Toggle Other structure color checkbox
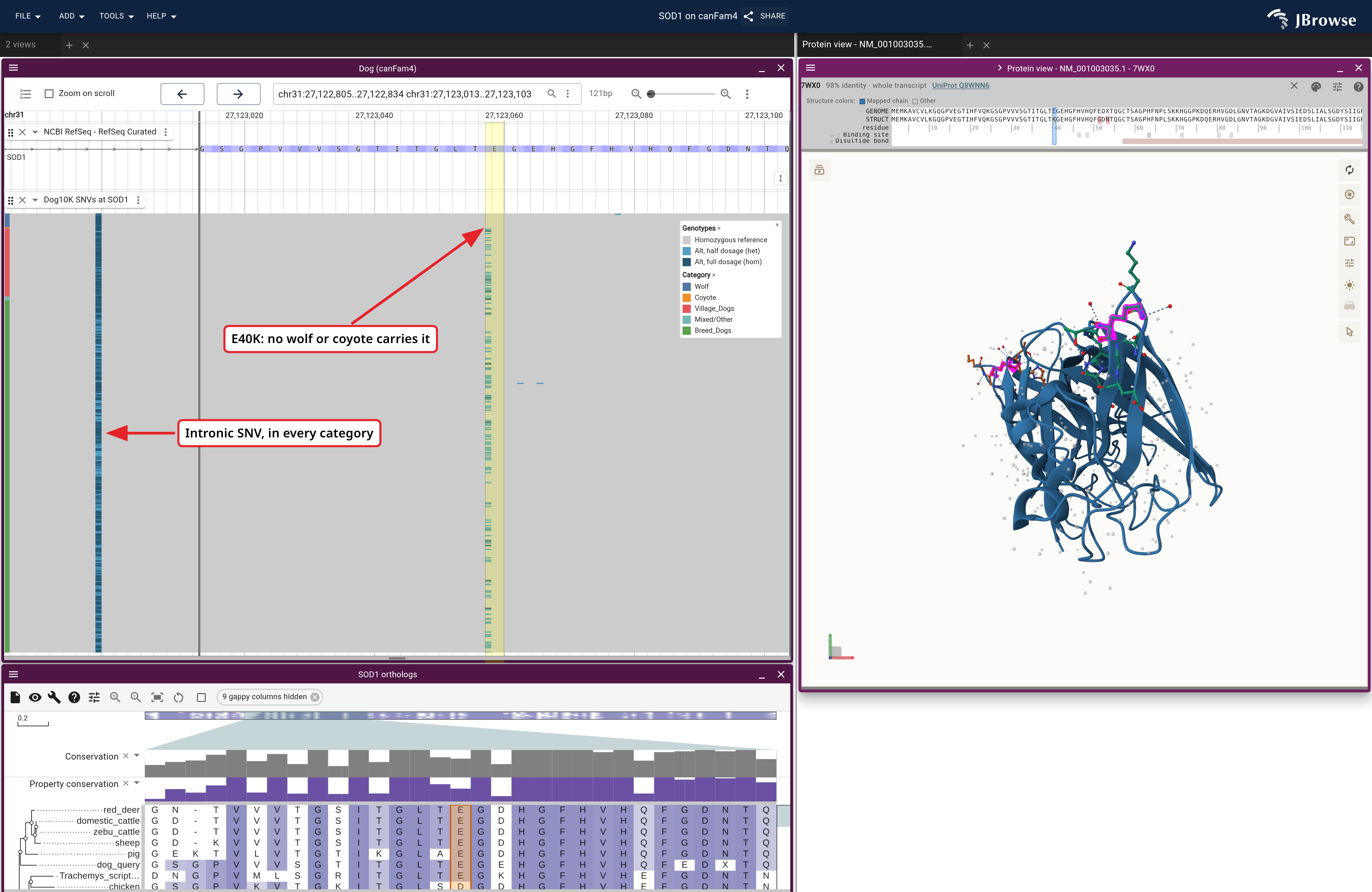 click(x=915, y=102)
